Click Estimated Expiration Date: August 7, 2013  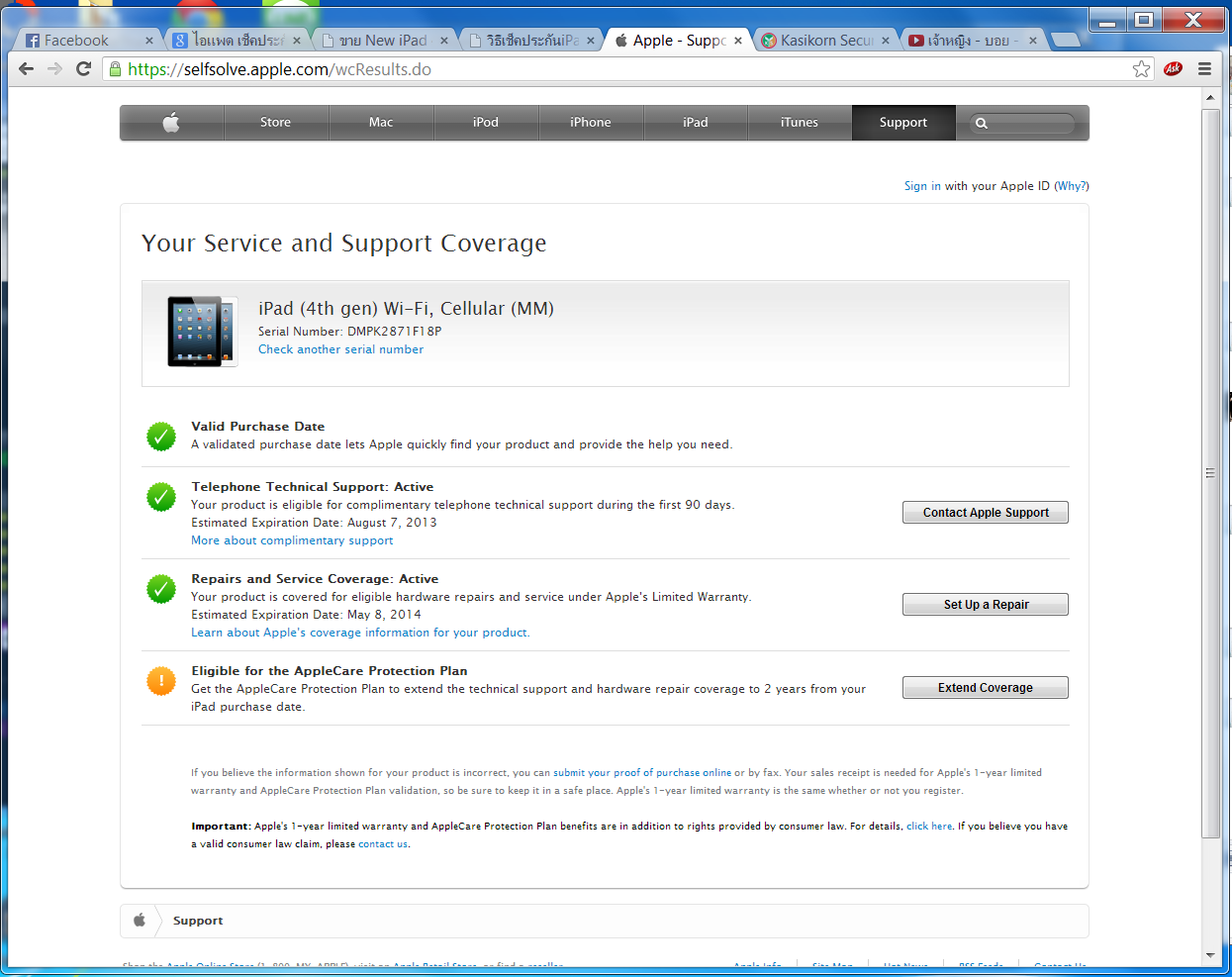click(314, 523)
